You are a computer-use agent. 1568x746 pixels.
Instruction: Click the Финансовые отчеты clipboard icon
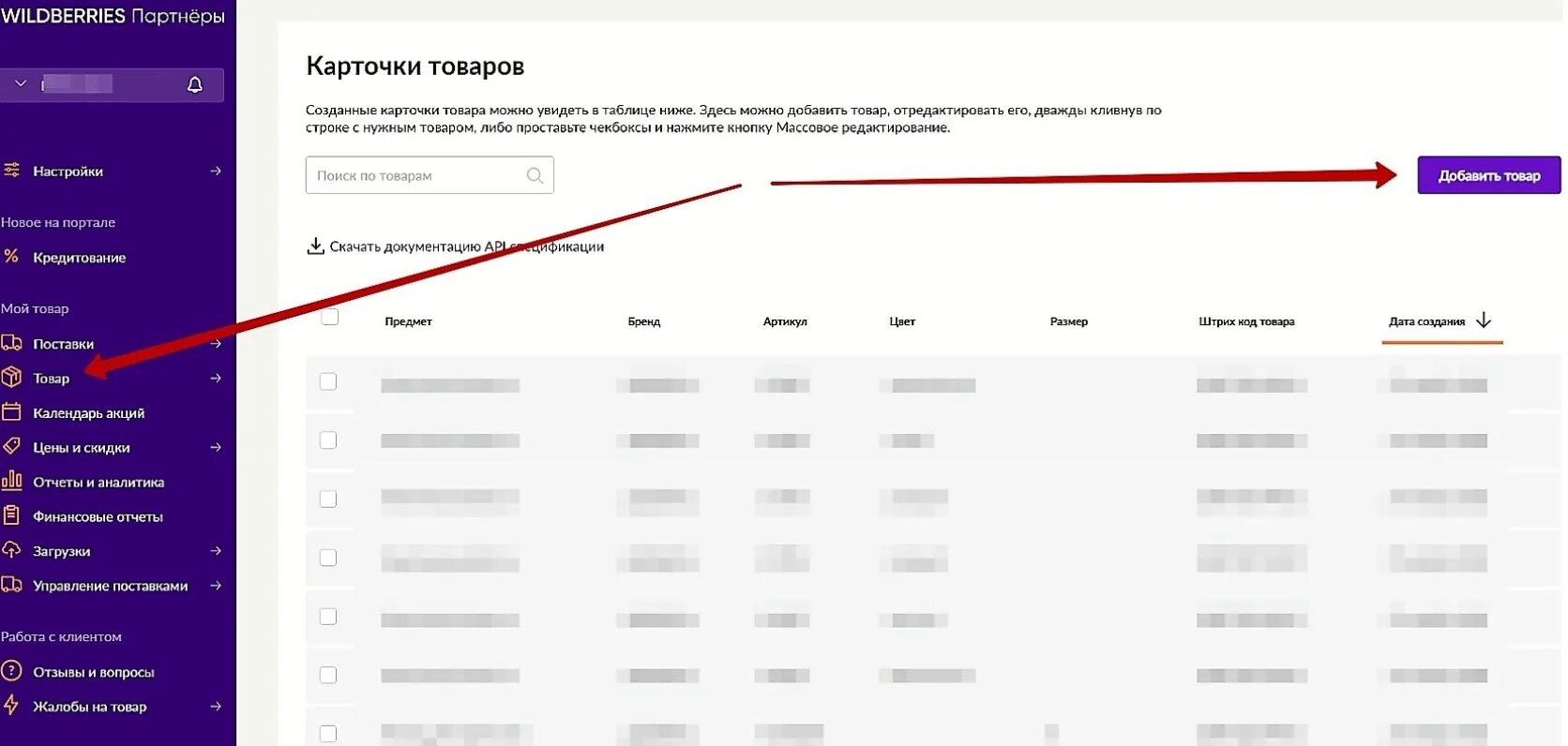click(11, 515)
